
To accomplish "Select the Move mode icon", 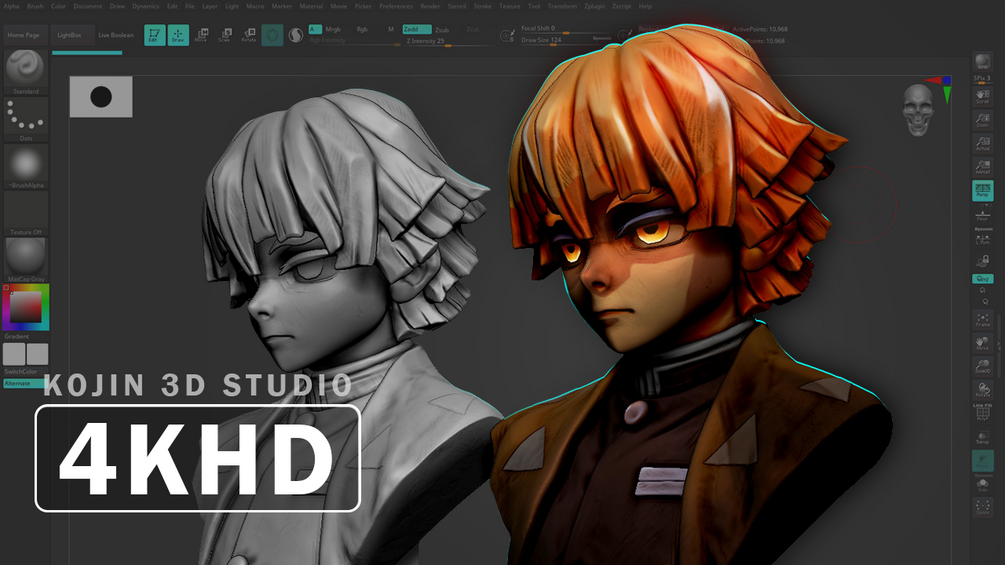I will pyautogui.click(x=201, y=35).
